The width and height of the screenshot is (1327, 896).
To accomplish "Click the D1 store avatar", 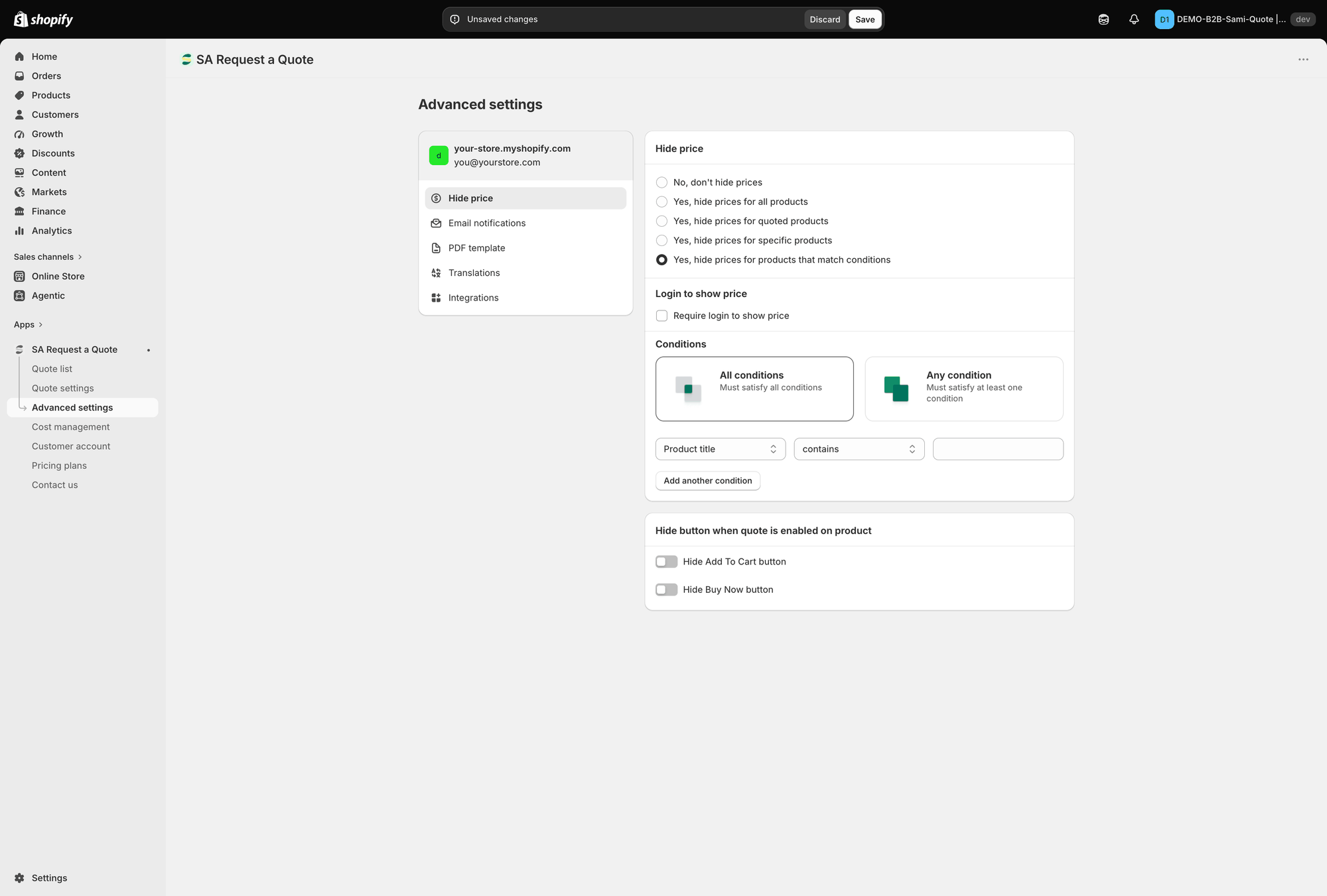I will (1164, 19).
